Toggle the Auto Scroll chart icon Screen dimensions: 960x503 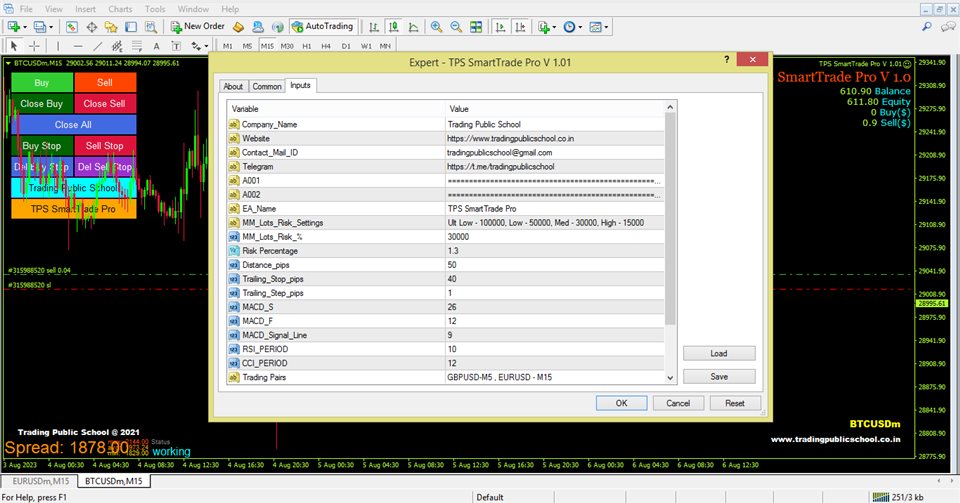point(500,27)
